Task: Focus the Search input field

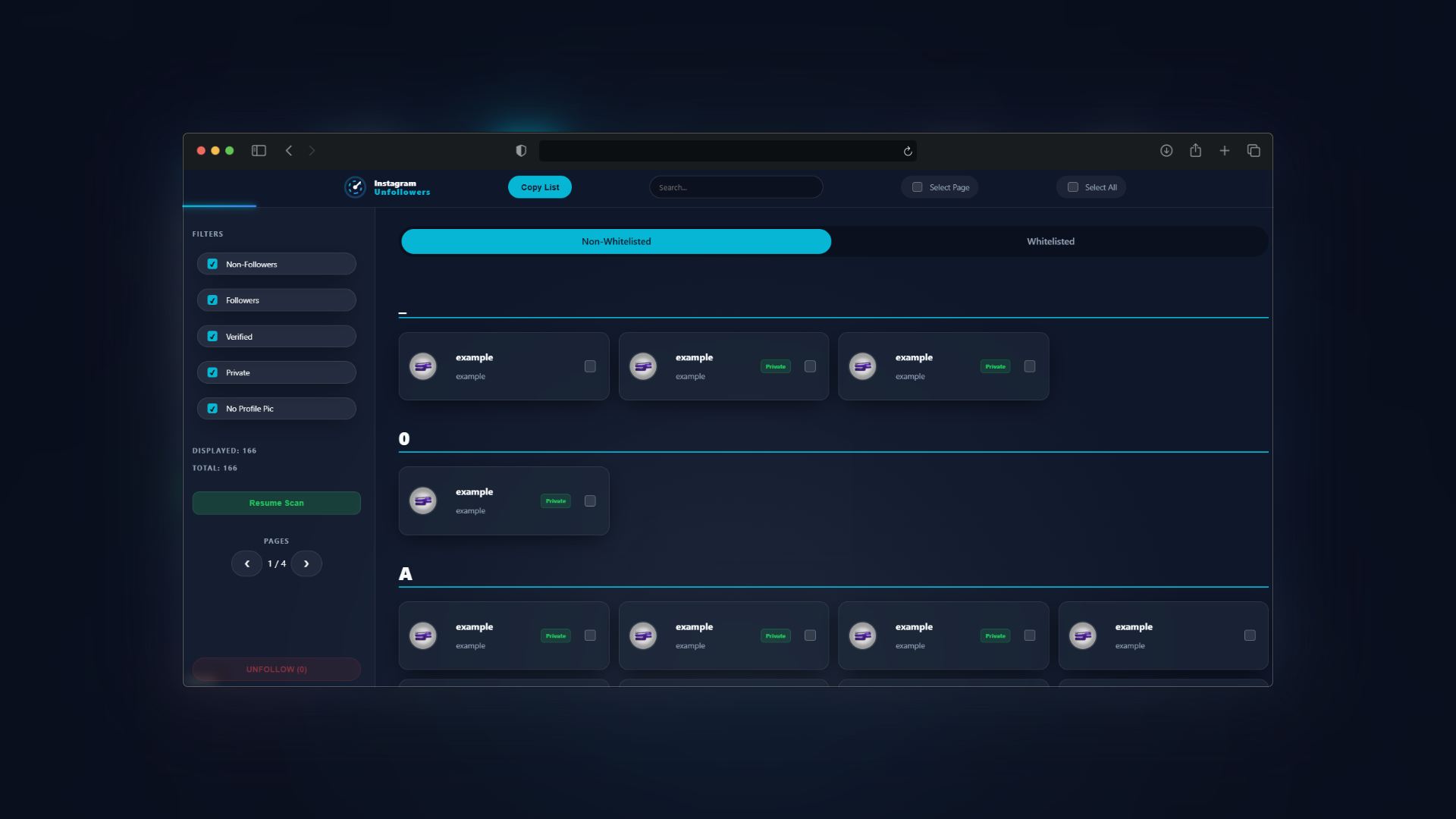Action: (x=736, y=187)
